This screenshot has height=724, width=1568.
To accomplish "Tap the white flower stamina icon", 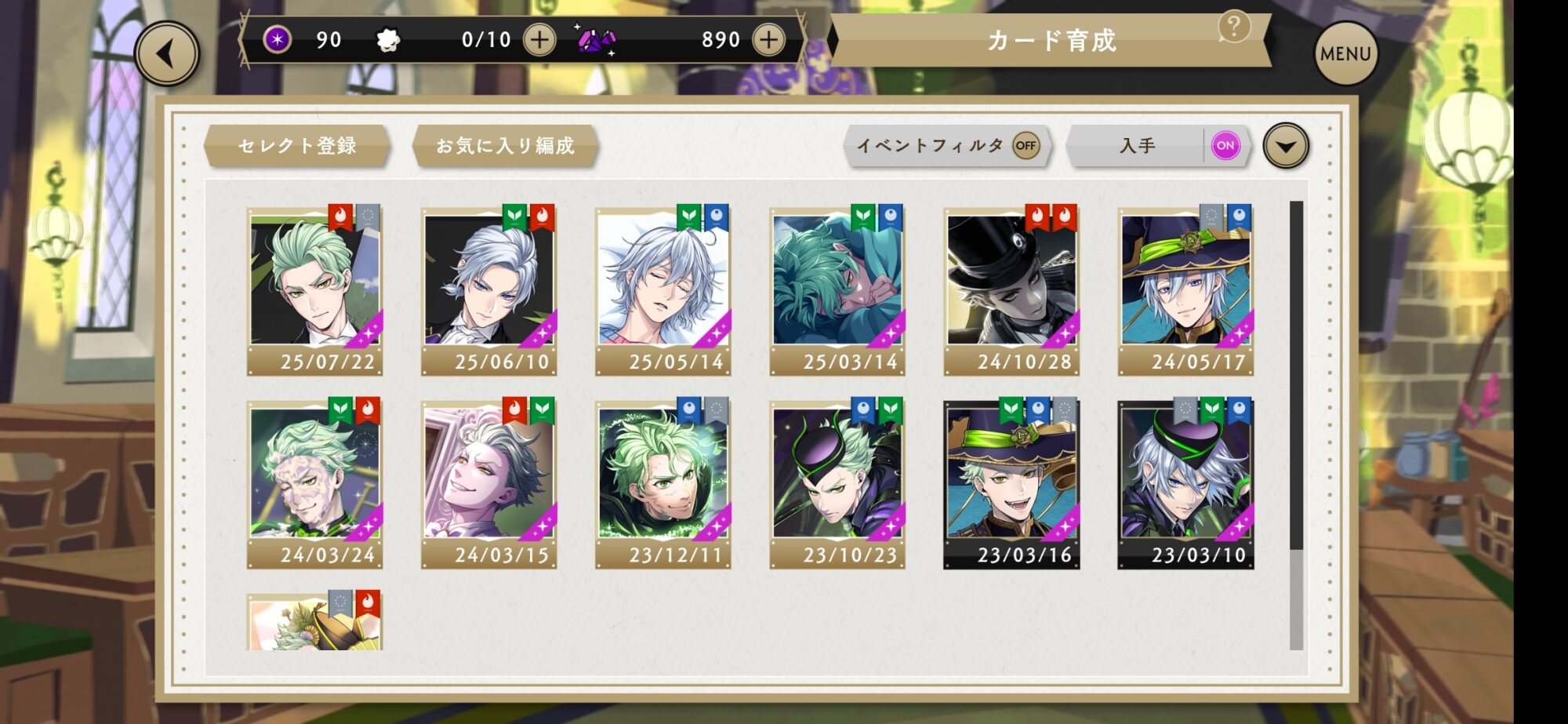I will click(388, 40).
